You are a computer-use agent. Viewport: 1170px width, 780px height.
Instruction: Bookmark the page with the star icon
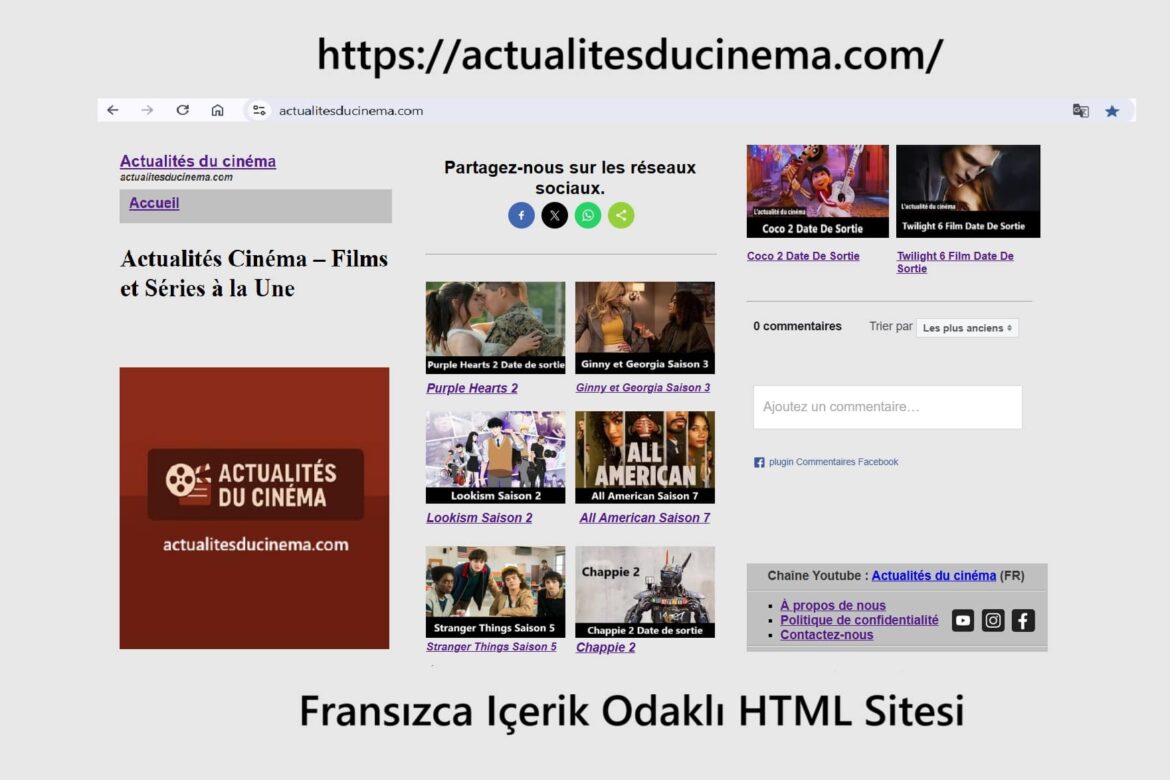coord(1112,111)
